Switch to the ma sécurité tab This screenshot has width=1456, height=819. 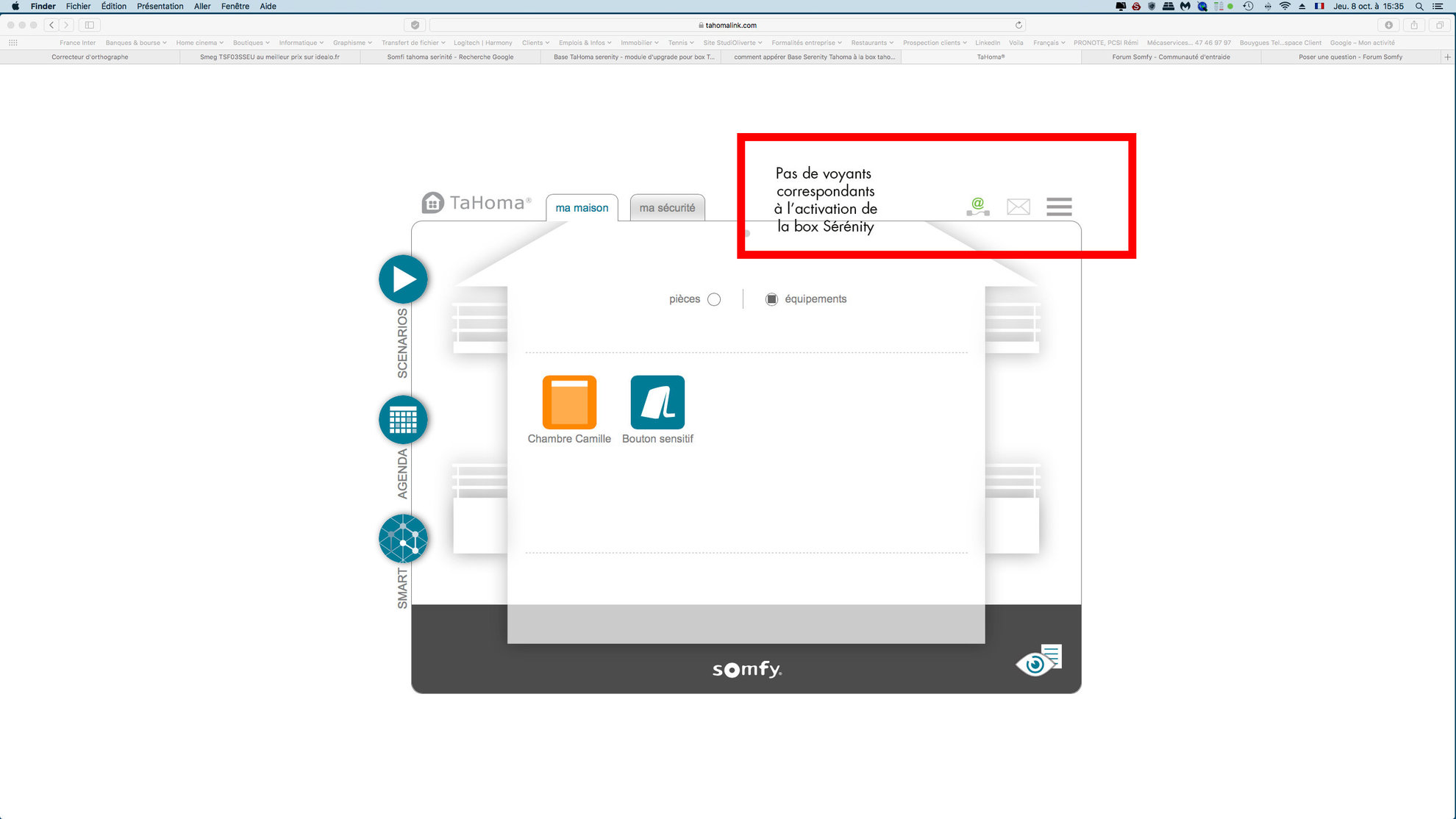(x=667, y=208)
